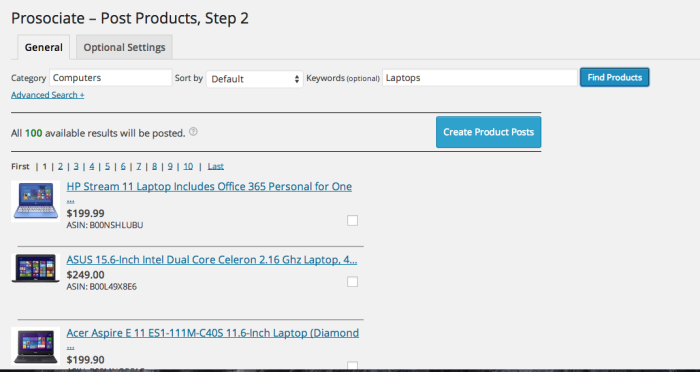The height and width of the screenshot is (372, 700).
Task: Open the Acer Aspire E 11 thumbnail
Action: click(x=35, y=346)
